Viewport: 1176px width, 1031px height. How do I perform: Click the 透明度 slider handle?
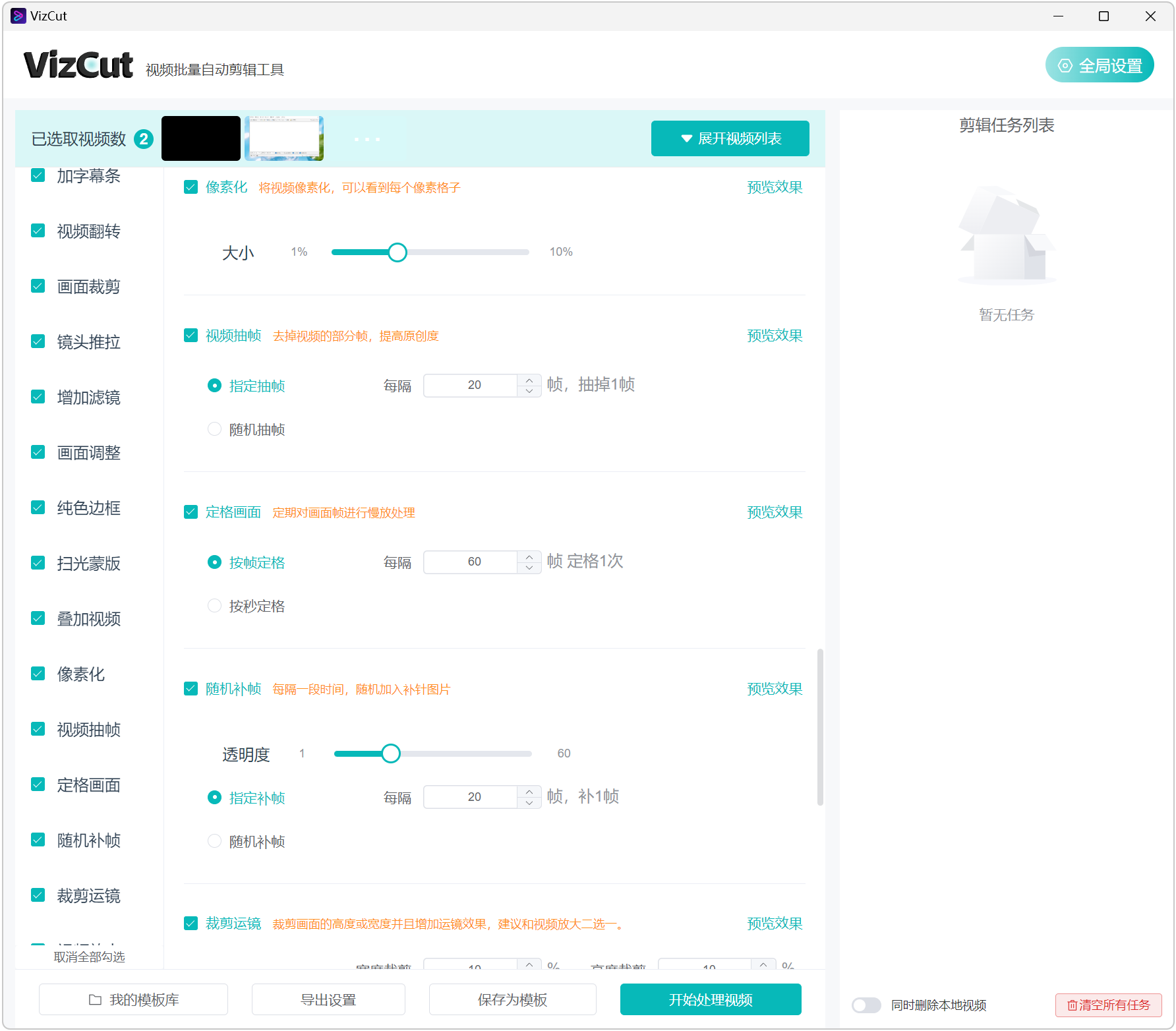click(391, 753)
